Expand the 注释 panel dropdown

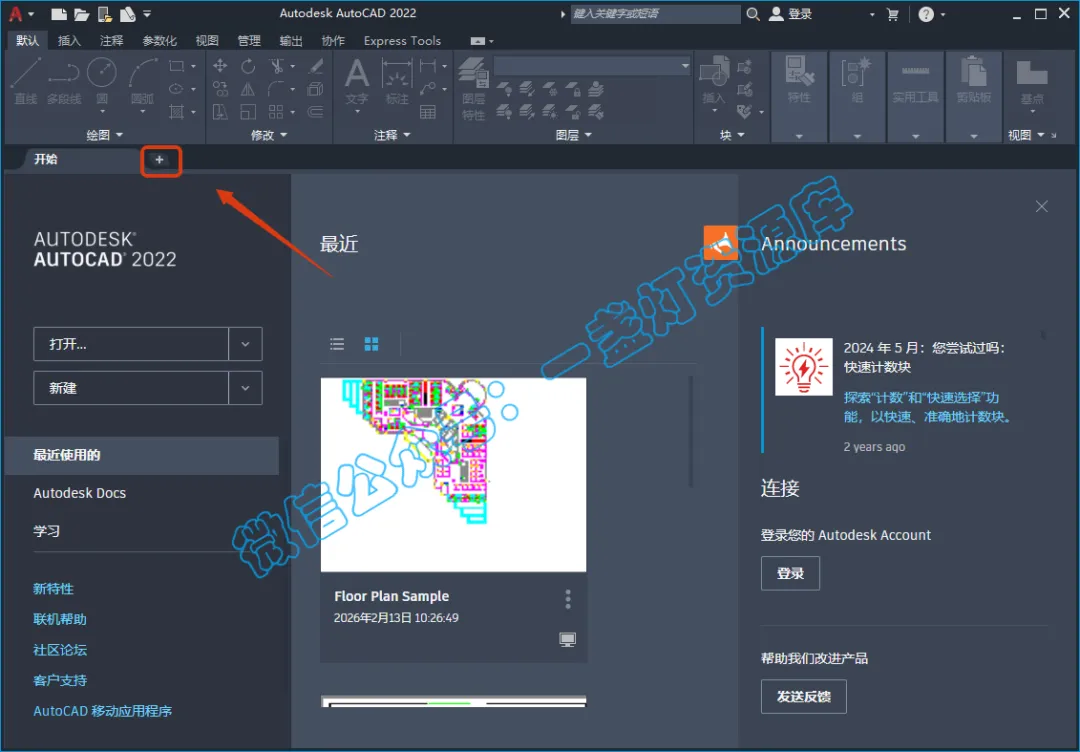tap(392, 135)
